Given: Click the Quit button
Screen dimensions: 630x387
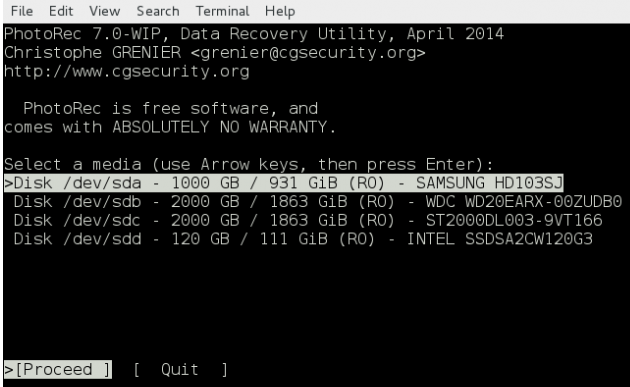Looking at the screenshot, I should 180,369.
